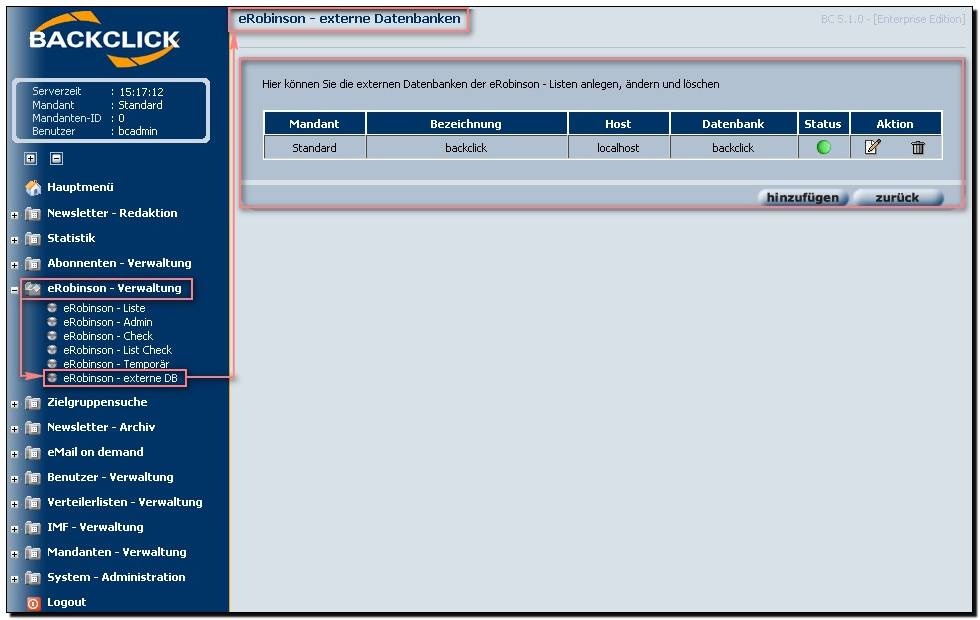Click the hinzufügen button
The width and height of the screenshot is (980, 620).
coord(802,198)
